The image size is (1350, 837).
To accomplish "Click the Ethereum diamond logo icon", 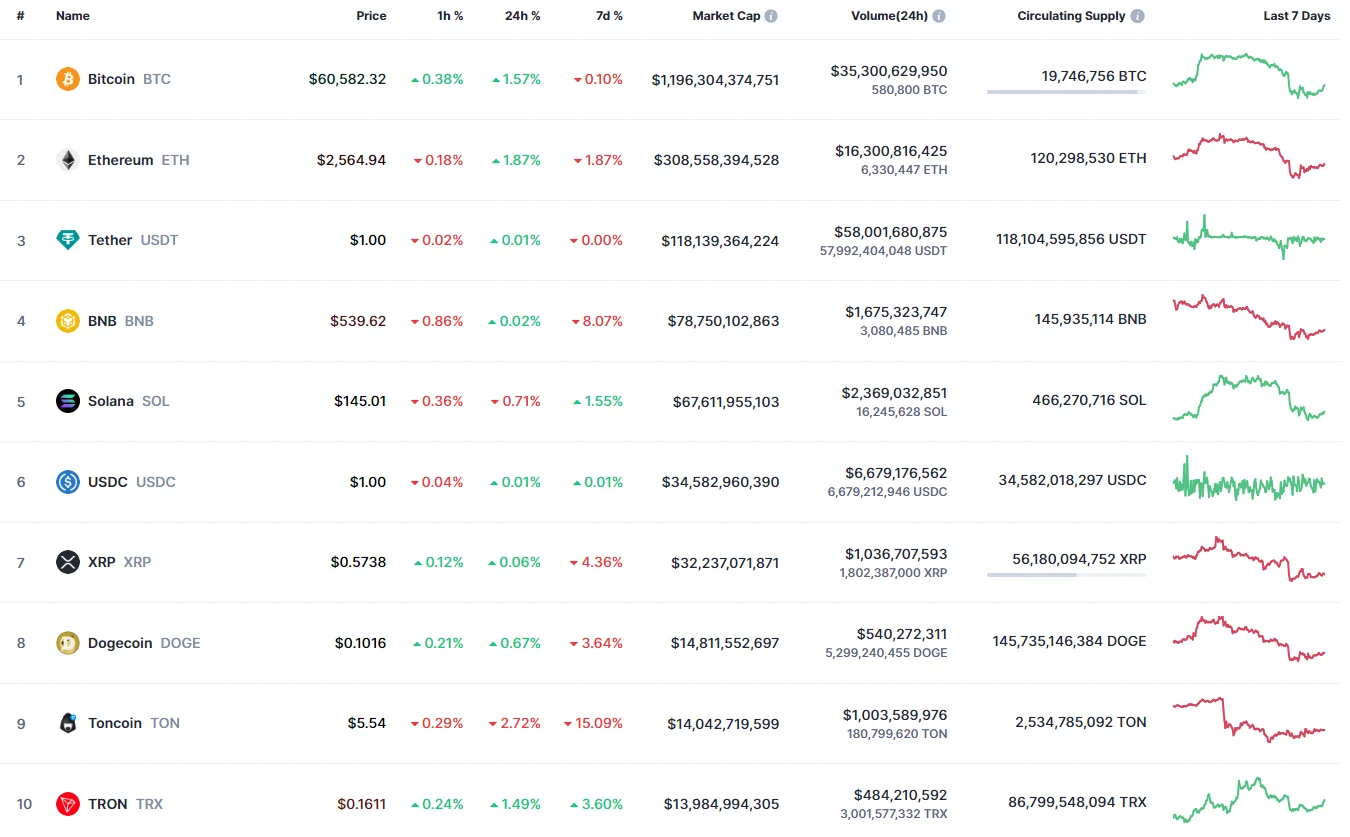I will click(67, 160).
